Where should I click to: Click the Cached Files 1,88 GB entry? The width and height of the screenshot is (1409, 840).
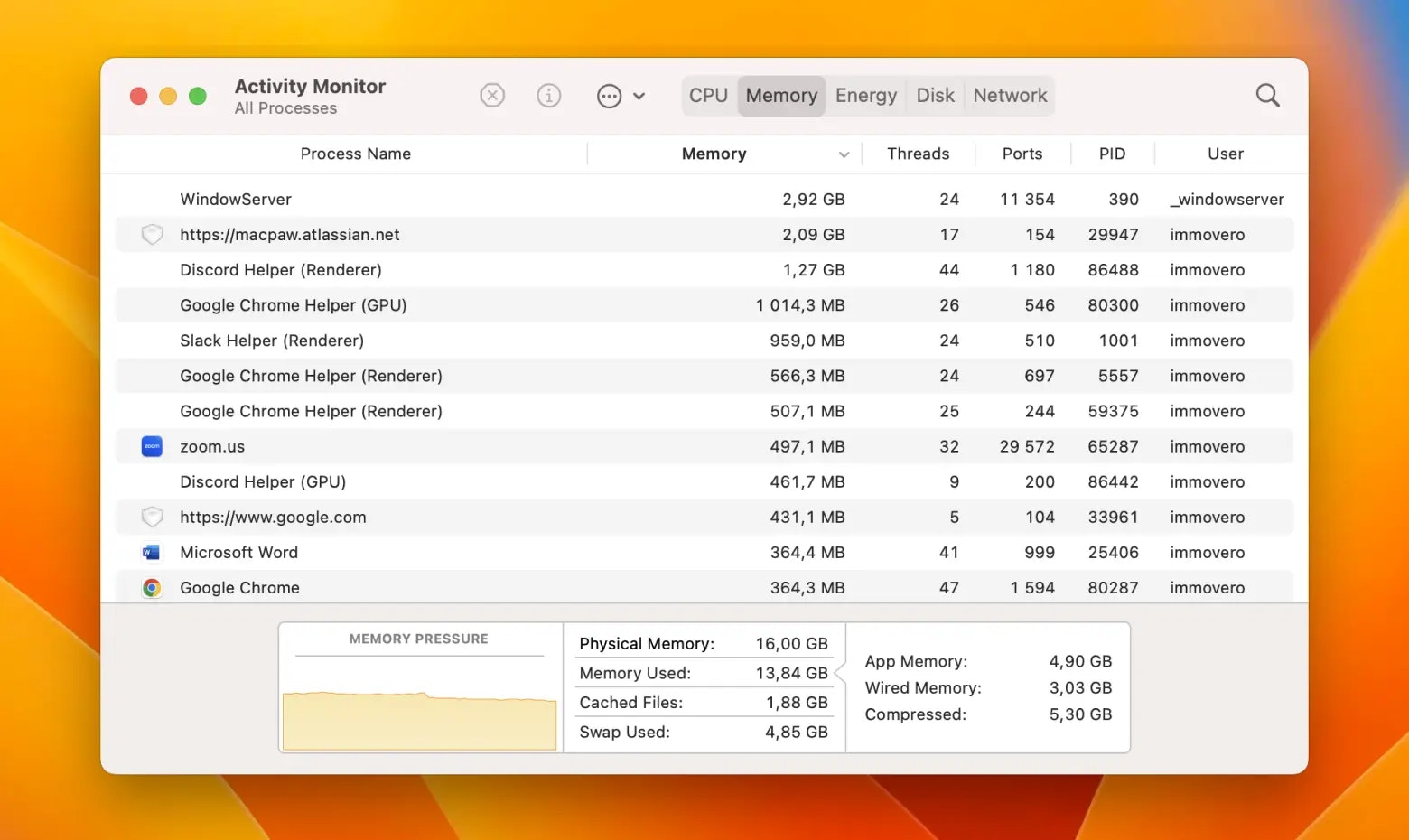[704, 703]
